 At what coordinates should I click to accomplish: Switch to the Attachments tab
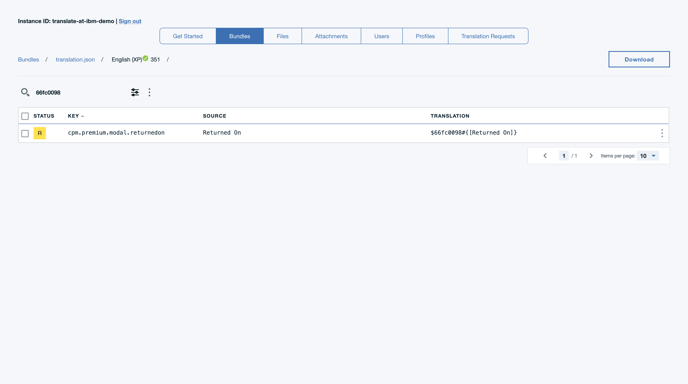[x=331, y=36]
